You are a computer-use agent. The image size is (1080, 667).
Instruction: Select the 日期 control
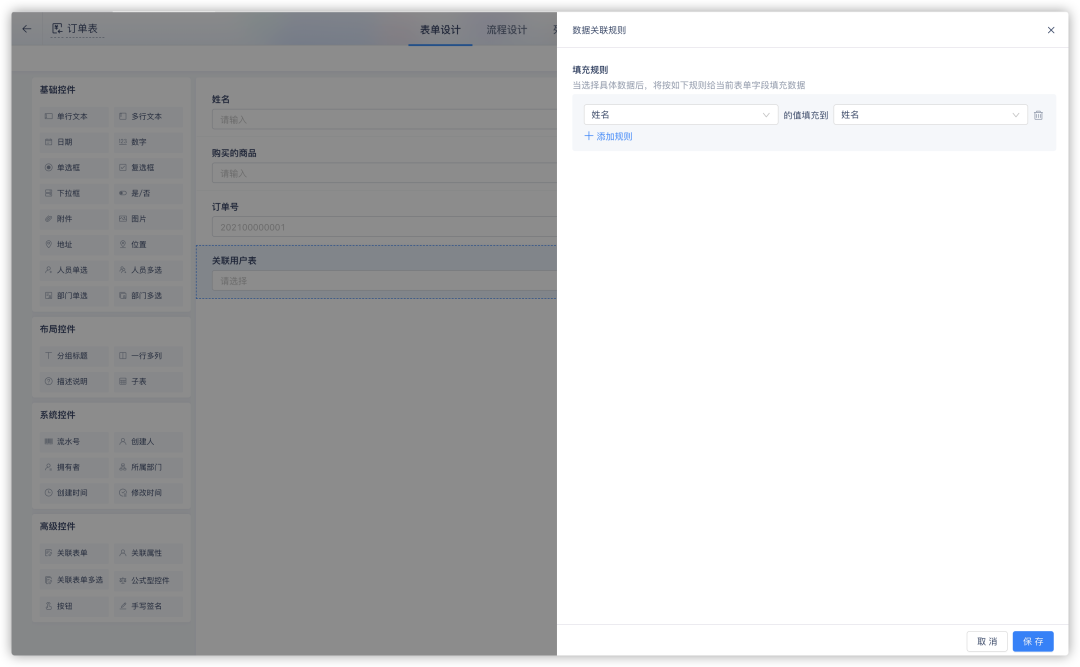[74, 142]
